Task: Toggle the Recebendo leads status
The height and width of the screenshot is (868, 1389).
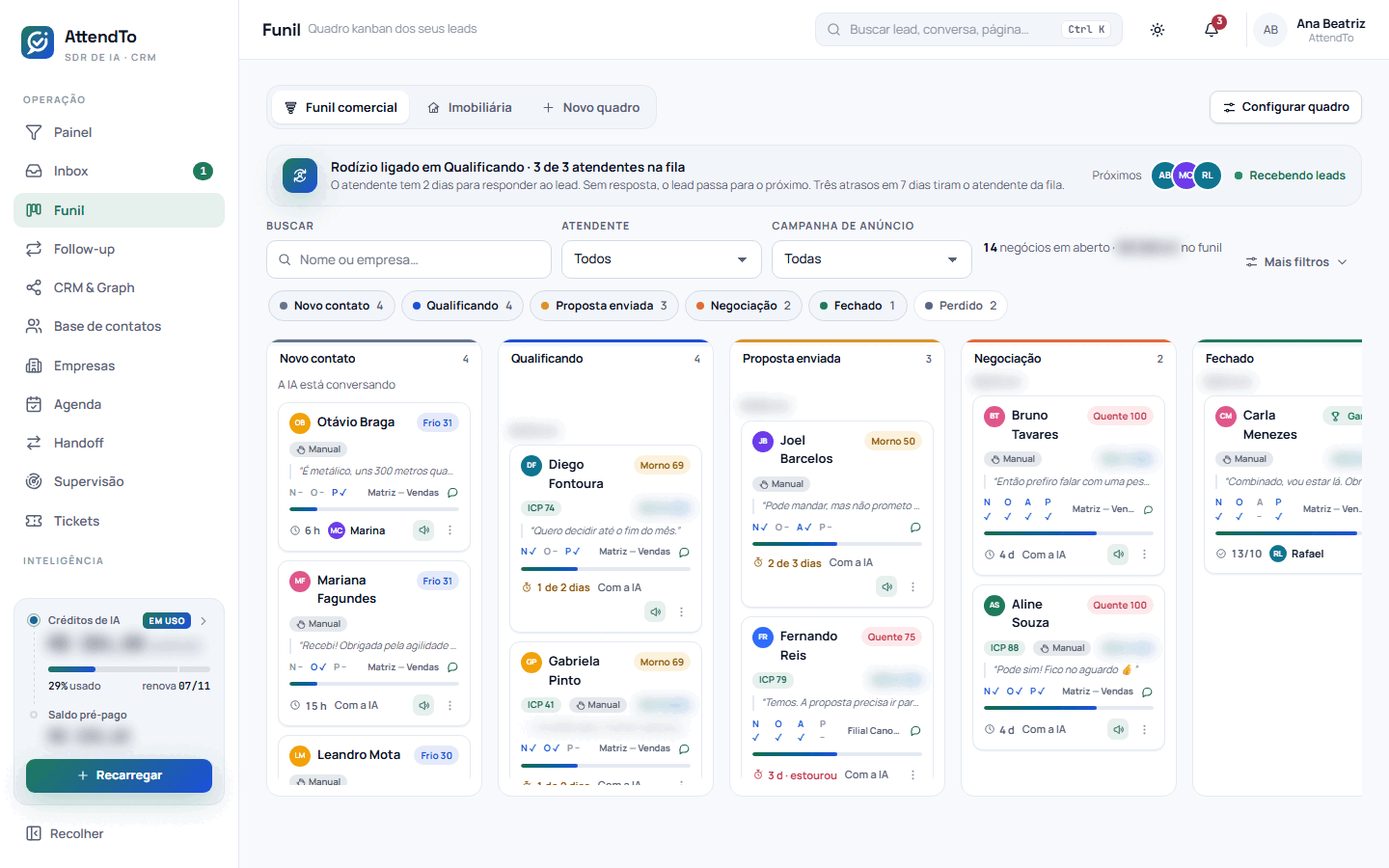Action: 1290,176
